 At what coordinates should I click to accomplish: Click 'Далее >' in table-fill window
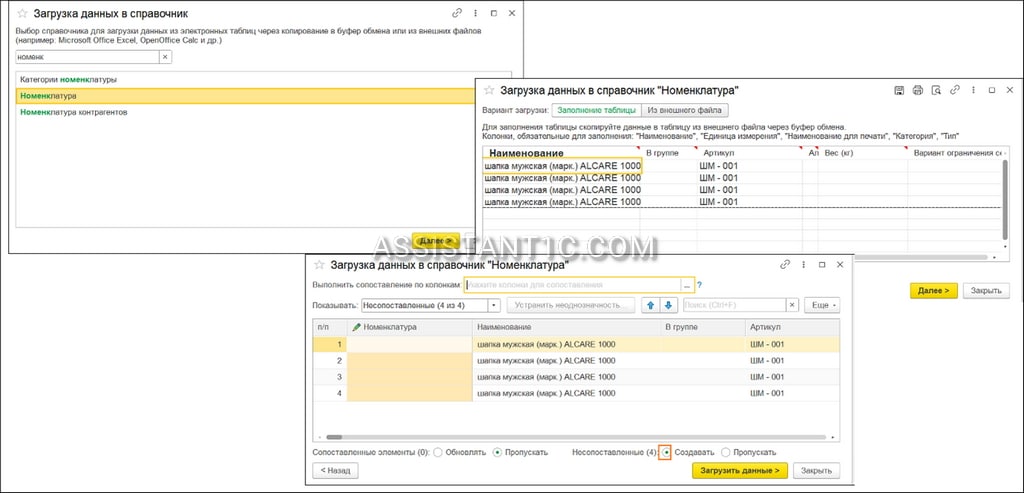(933, 291)
